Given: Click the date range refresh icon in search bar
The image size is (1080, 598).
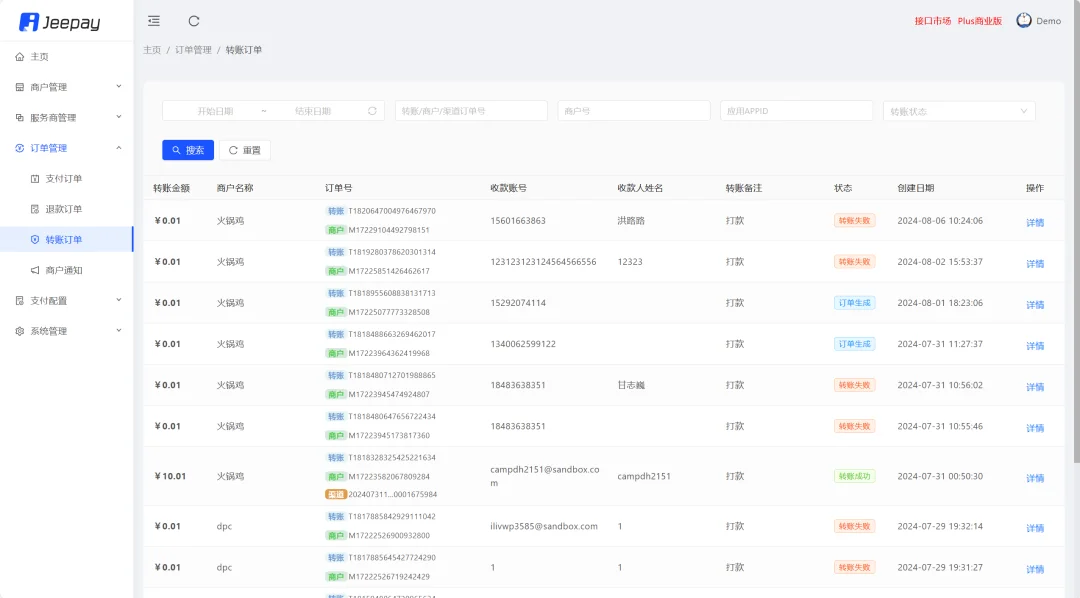Looking at the screenshot, I should [x=370, y=110].
